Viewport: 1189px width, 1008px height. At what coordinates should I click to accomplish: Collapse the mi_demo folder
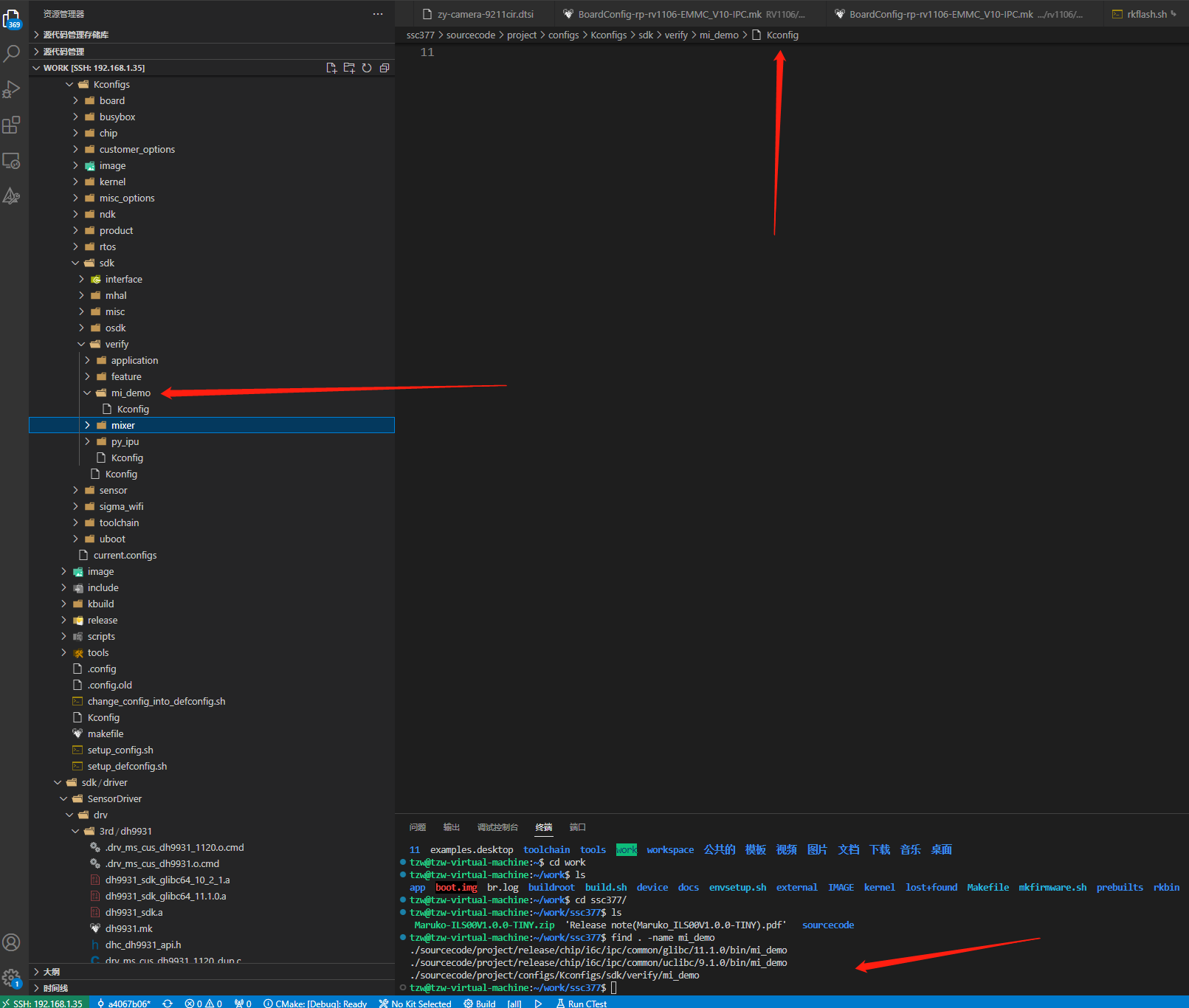tap(87, 393)
